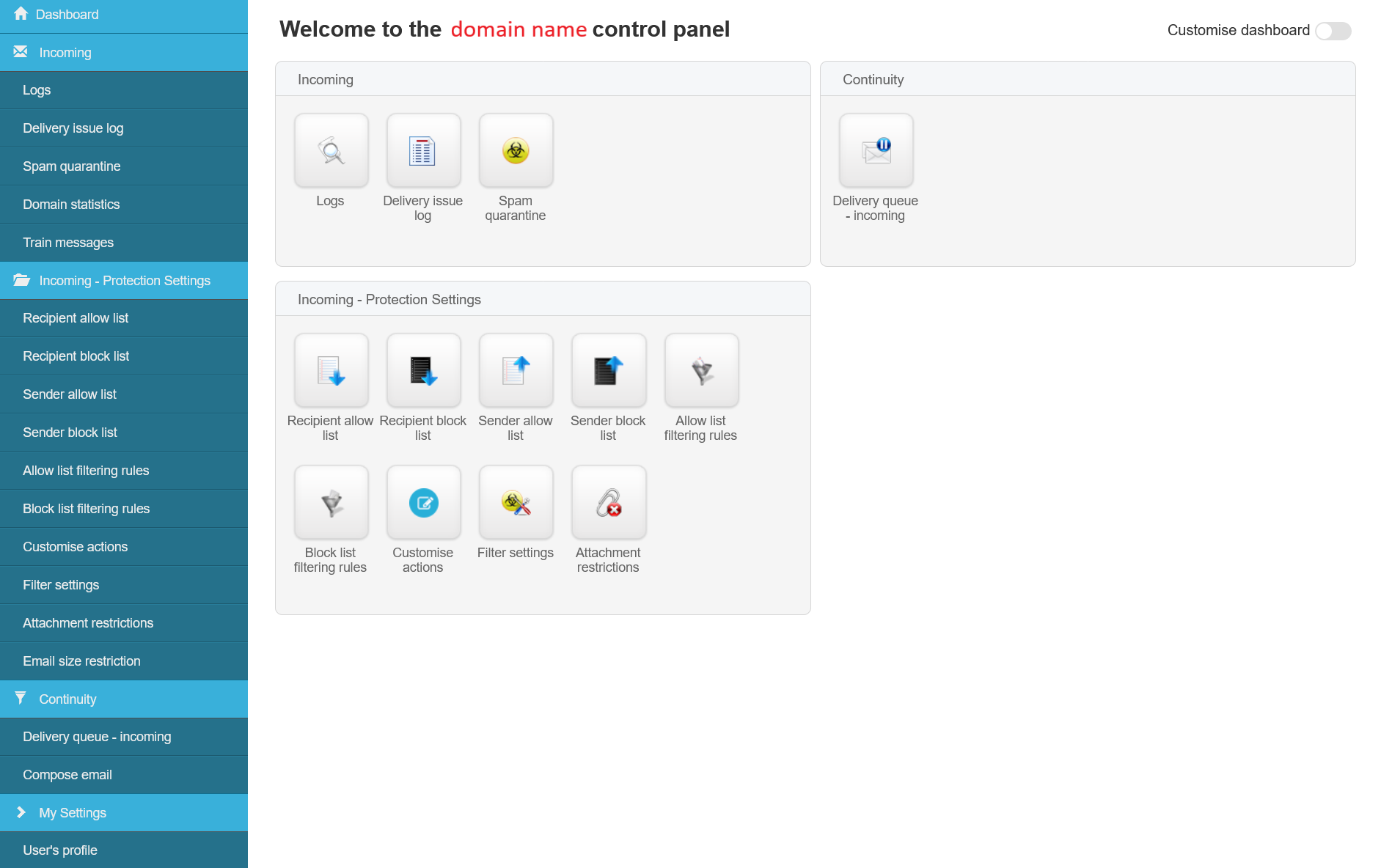1392x868 pixels.
Task: Click the funnel icon beside Continuity
Action: pyautogui.click(x=21, y=698)
